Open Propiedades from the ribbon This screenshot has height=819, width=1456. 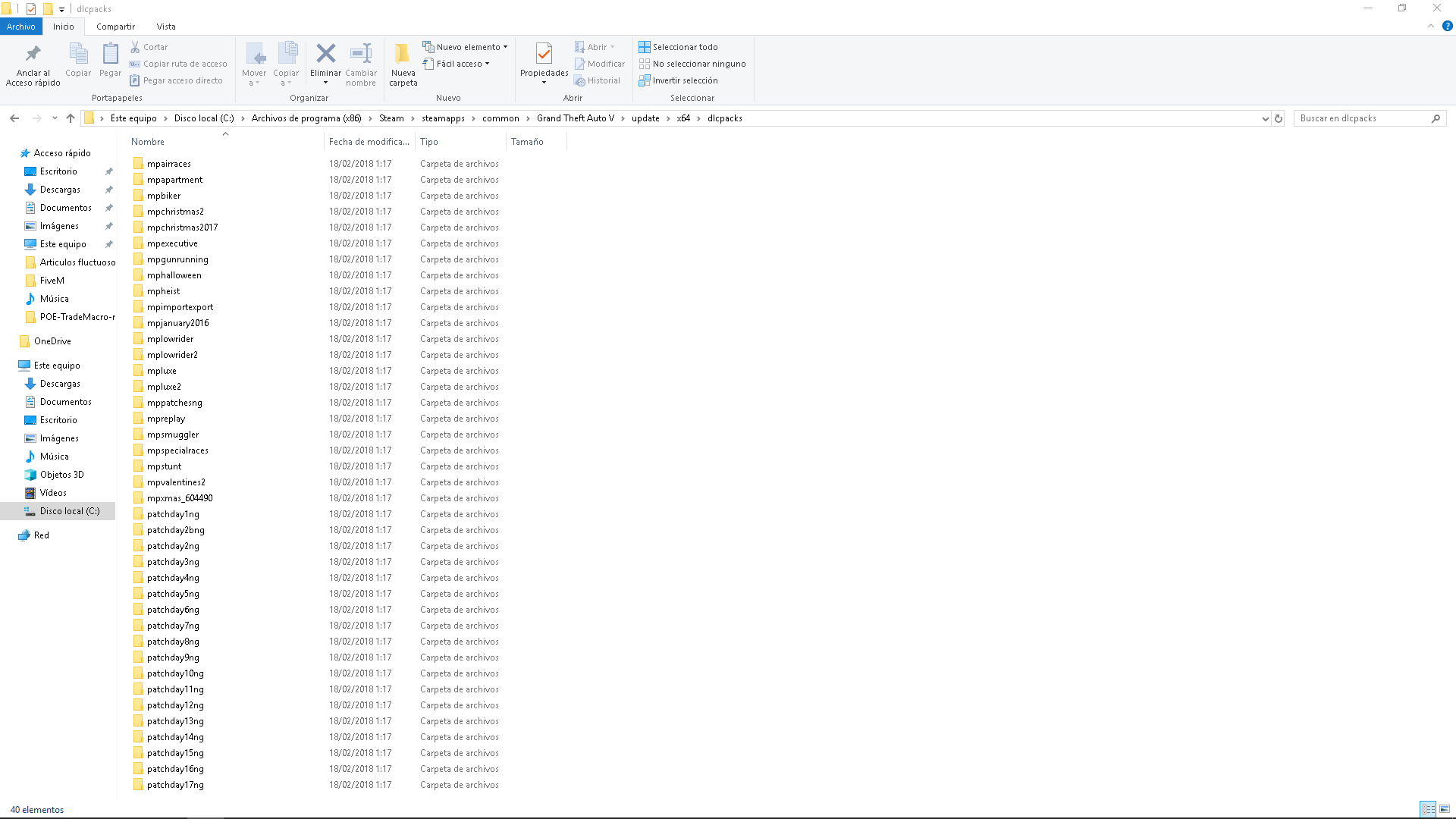(x=544, y=55)
